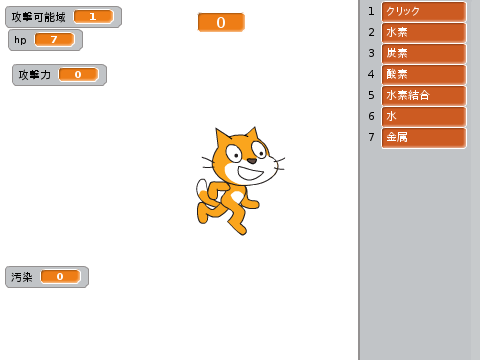The width and height of the screenshot is (480, 360).
Task: Click the 攻撃力 variable monitor
Action: pyautogui.click(x=59, y=75)
